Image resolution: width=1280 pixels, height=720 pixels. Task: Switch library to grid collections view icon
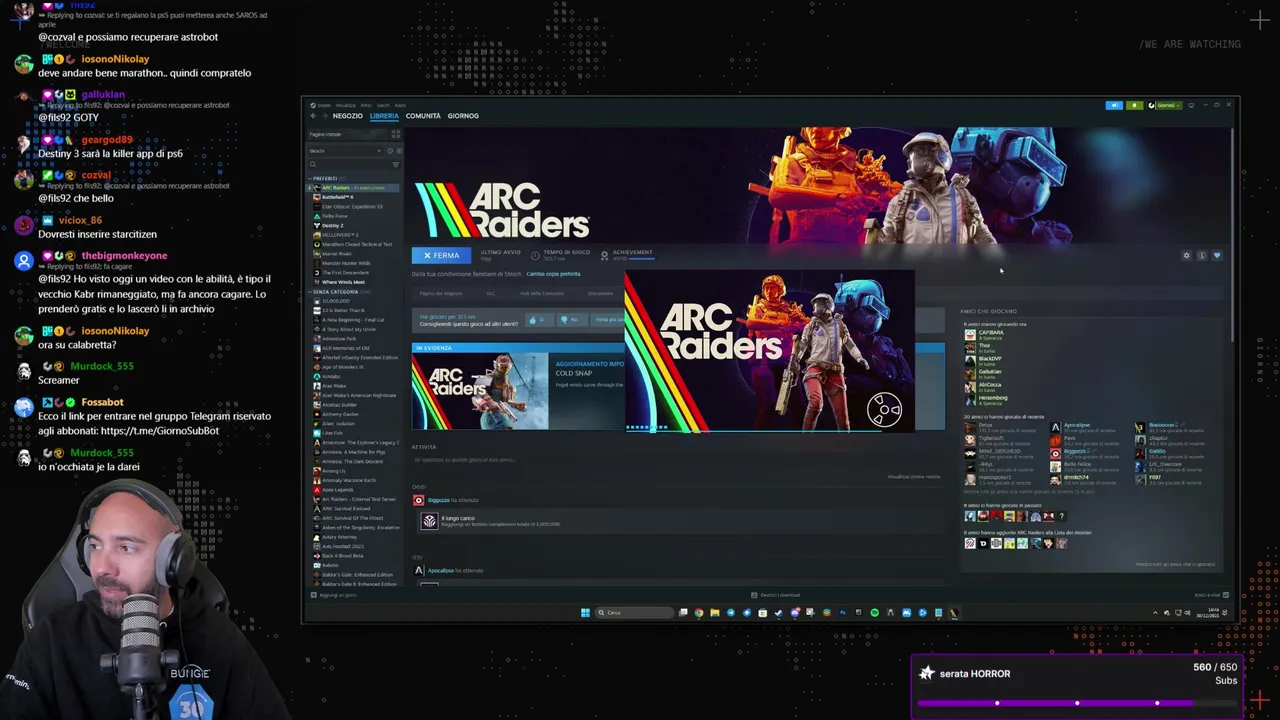coord(396,134)
